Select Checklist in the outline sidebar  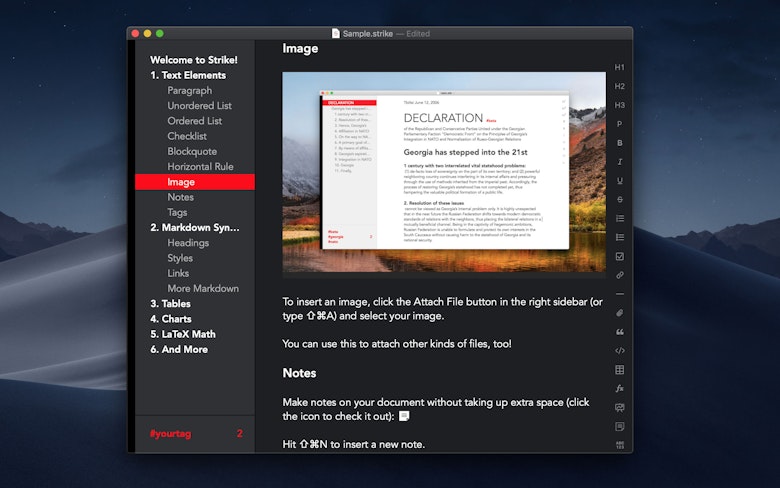click(187, 136)
